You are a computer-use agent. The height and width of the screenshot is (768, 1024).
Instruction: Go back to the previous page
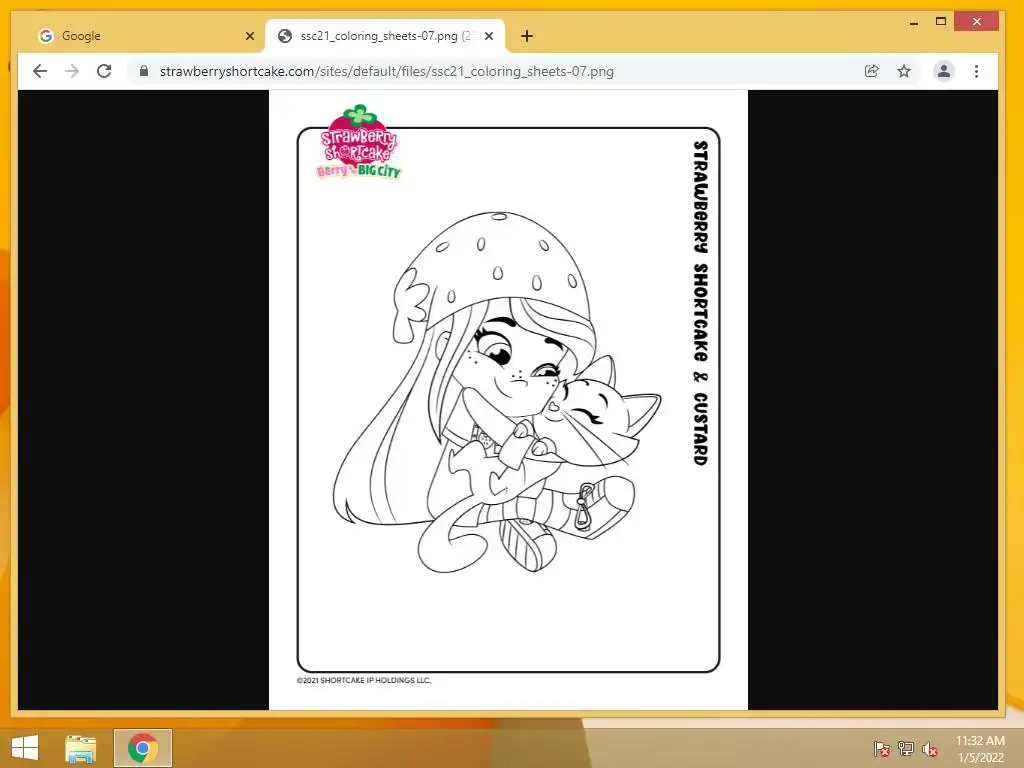[x=40, y=71]
